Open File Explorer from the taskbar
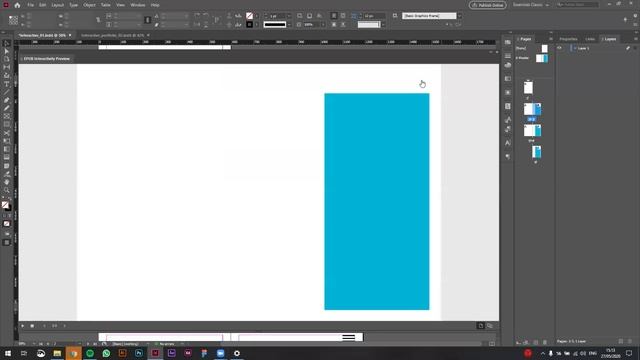The width and height of the screenshot is (640, 360). point(57,353)
